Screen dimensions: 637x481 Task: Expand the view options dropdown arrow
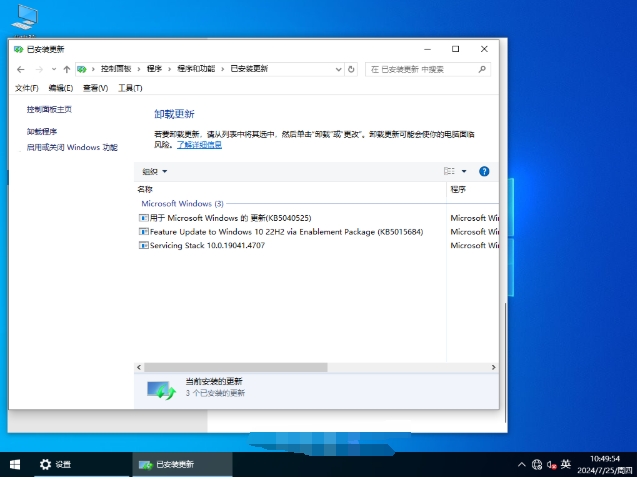coord(464,171)
